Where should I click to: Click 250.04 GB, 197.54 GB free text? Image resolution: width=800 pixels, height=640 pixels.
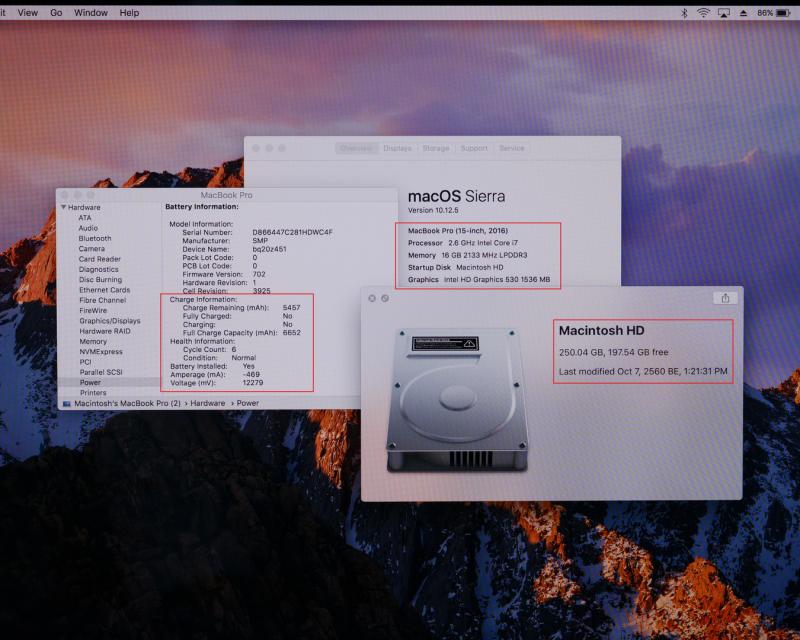613,352
